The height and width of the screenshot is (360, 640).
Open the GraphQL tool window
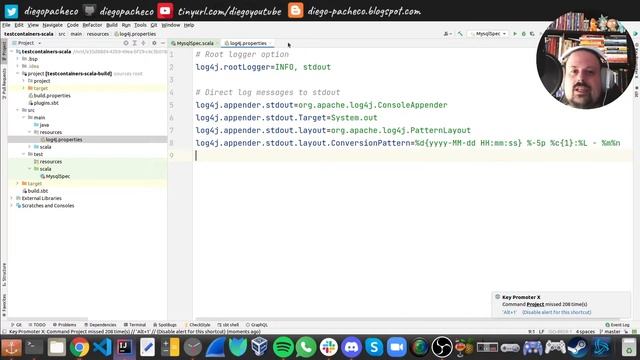coord(257,325)
